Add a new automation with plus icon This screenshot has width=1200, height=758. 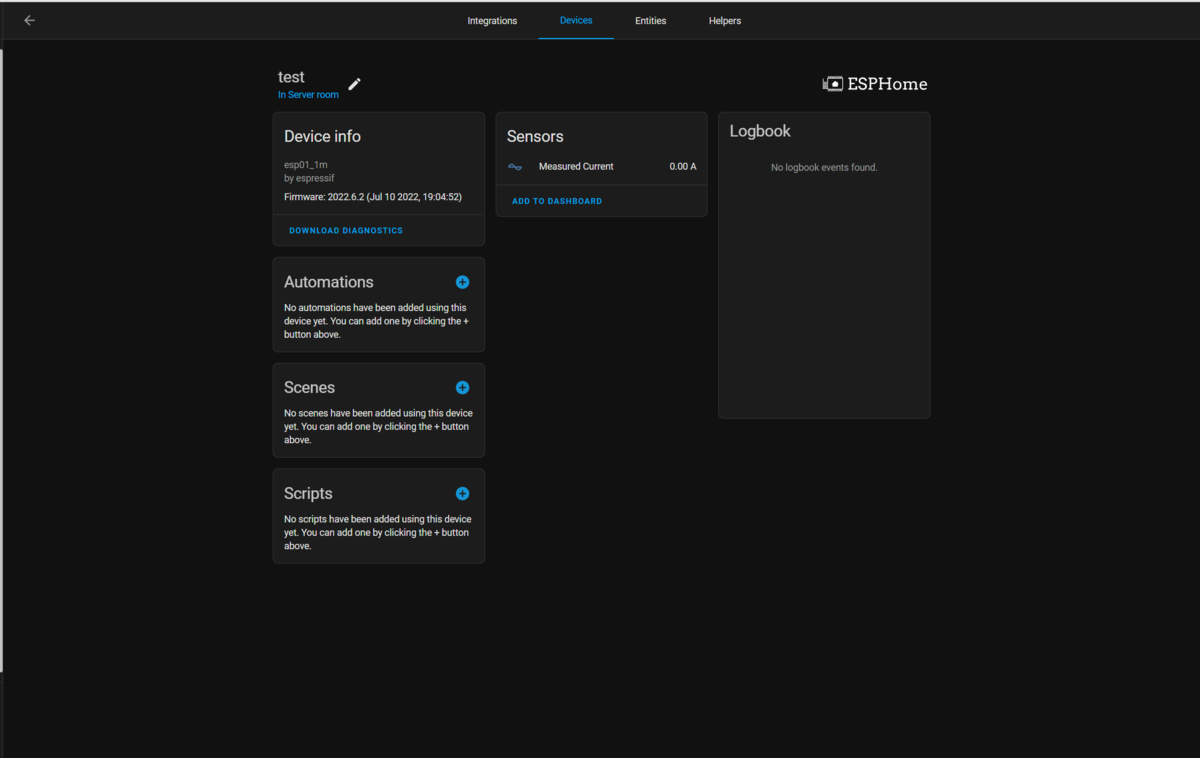(462, 282)
